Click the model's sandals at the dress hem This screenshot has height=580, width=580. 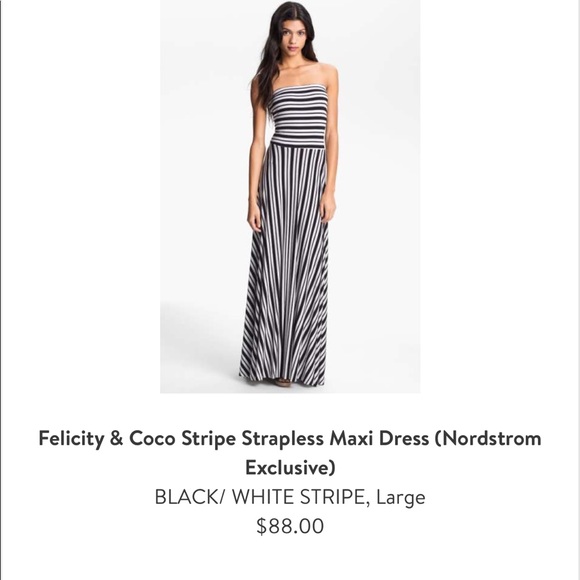285,382
